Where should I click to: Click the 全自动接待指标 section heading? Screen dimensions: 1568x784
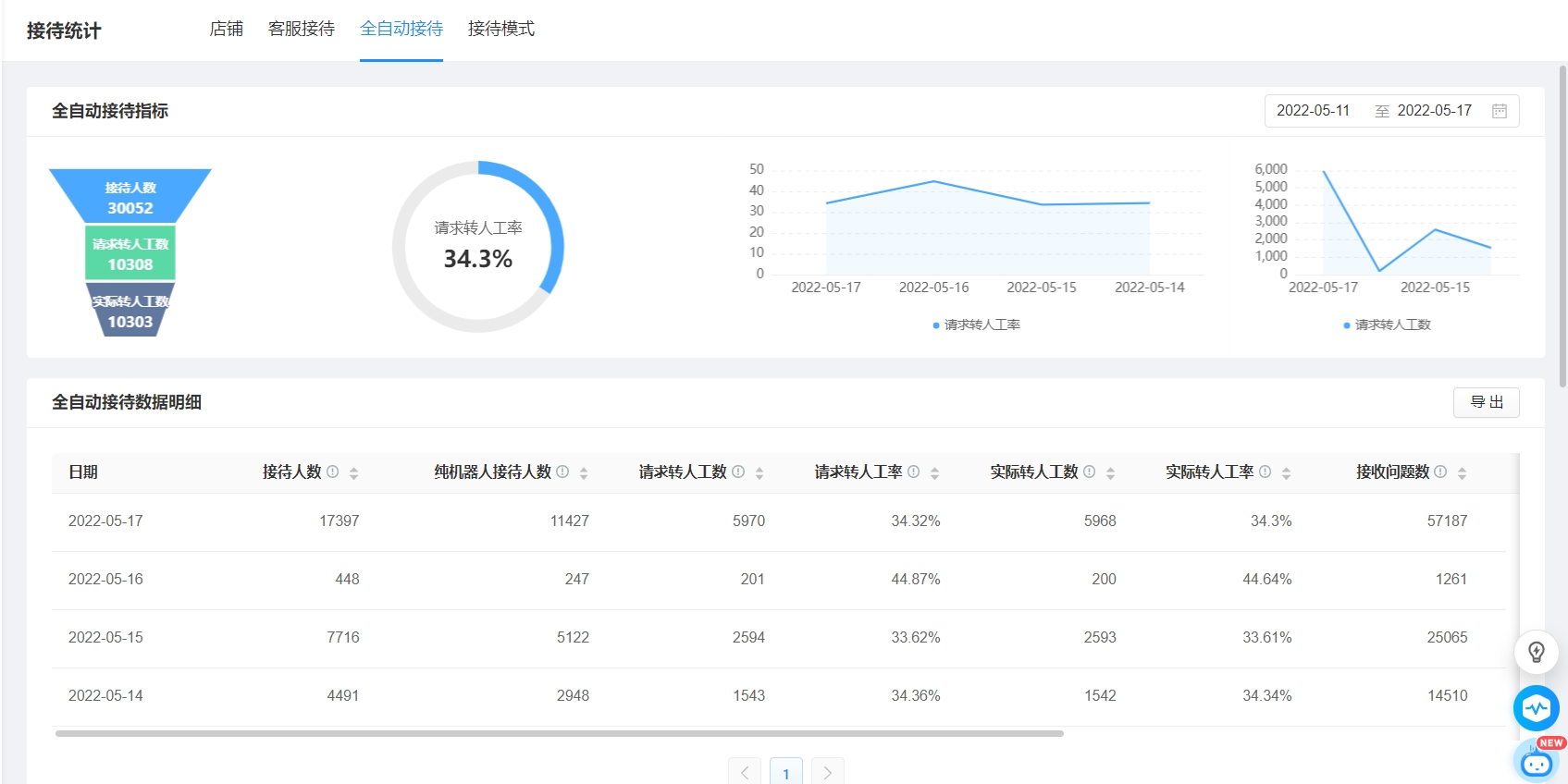tap(110, 111)
